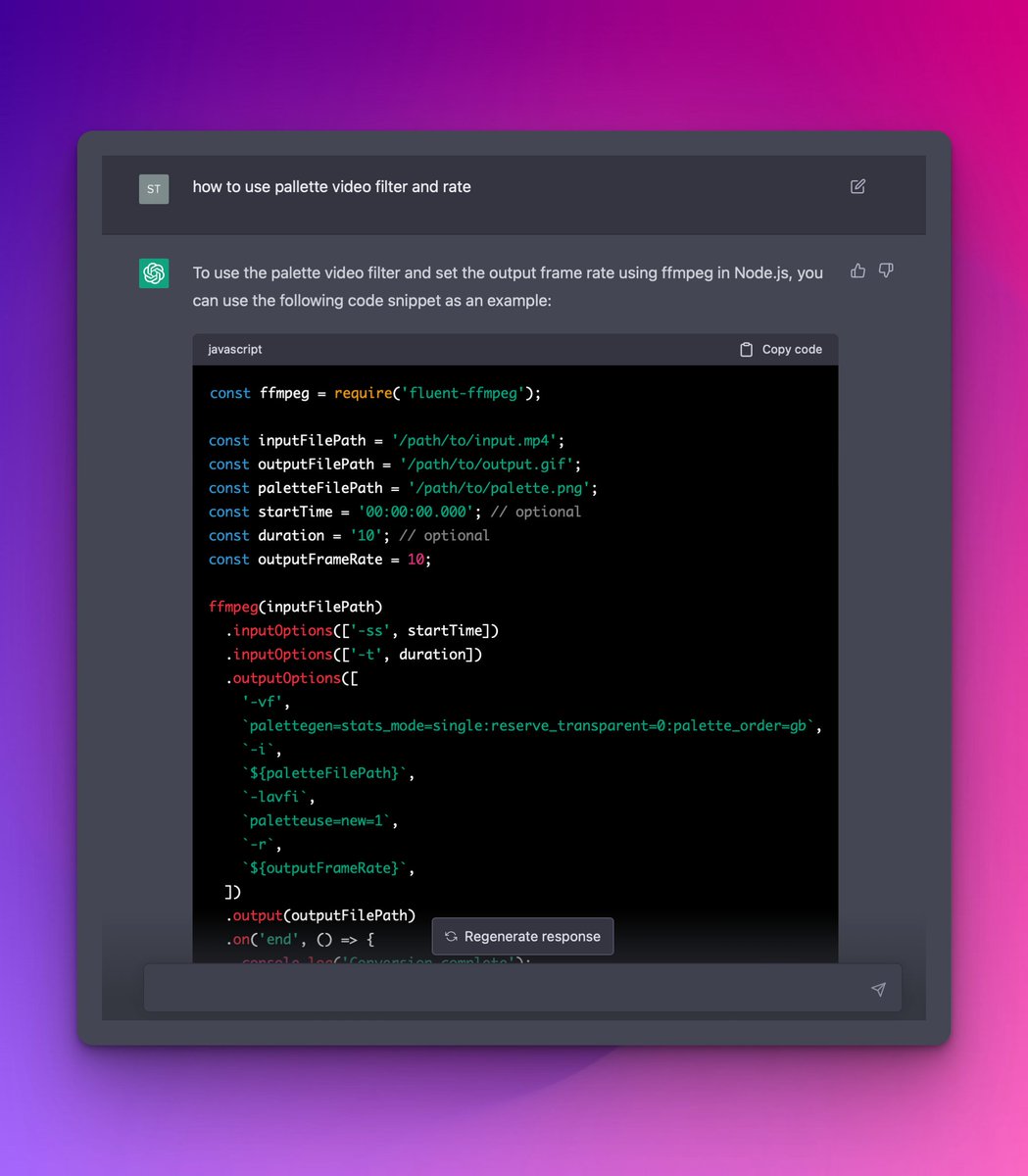Click the send message paper plane icon
Screen dimensions: 1028x1176
879,988
